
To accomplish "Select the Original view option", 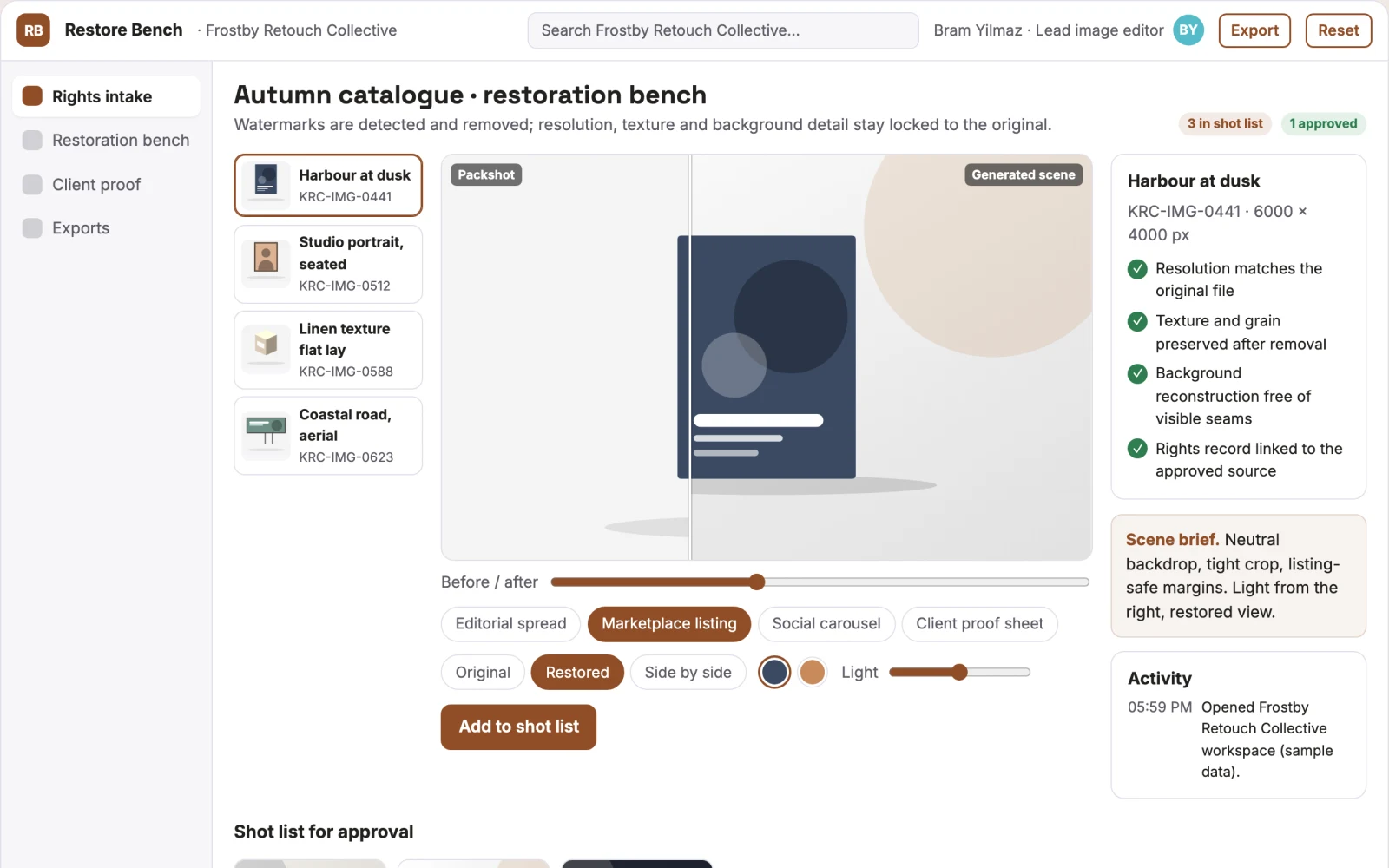I will [483, 672].
